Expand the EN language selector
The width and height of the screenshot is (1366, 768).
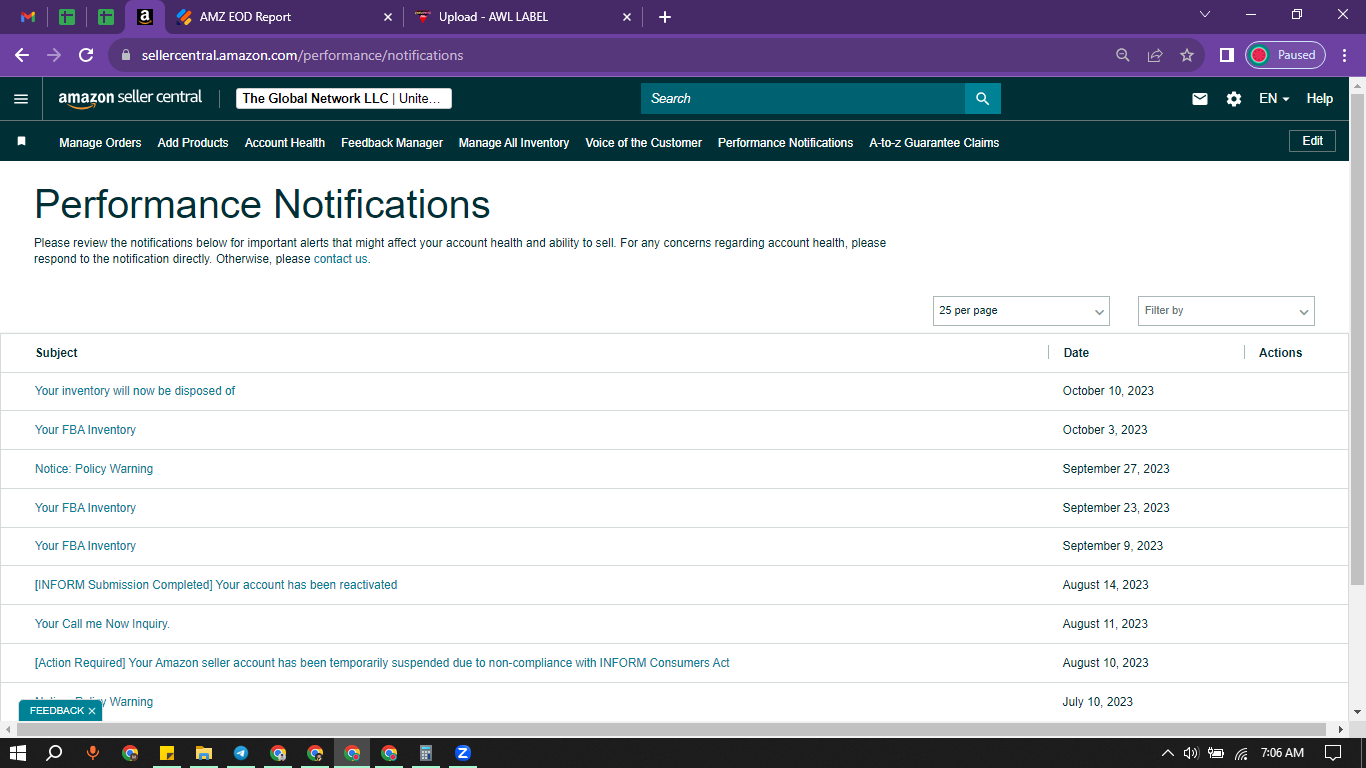click(x=1274, y=99)
